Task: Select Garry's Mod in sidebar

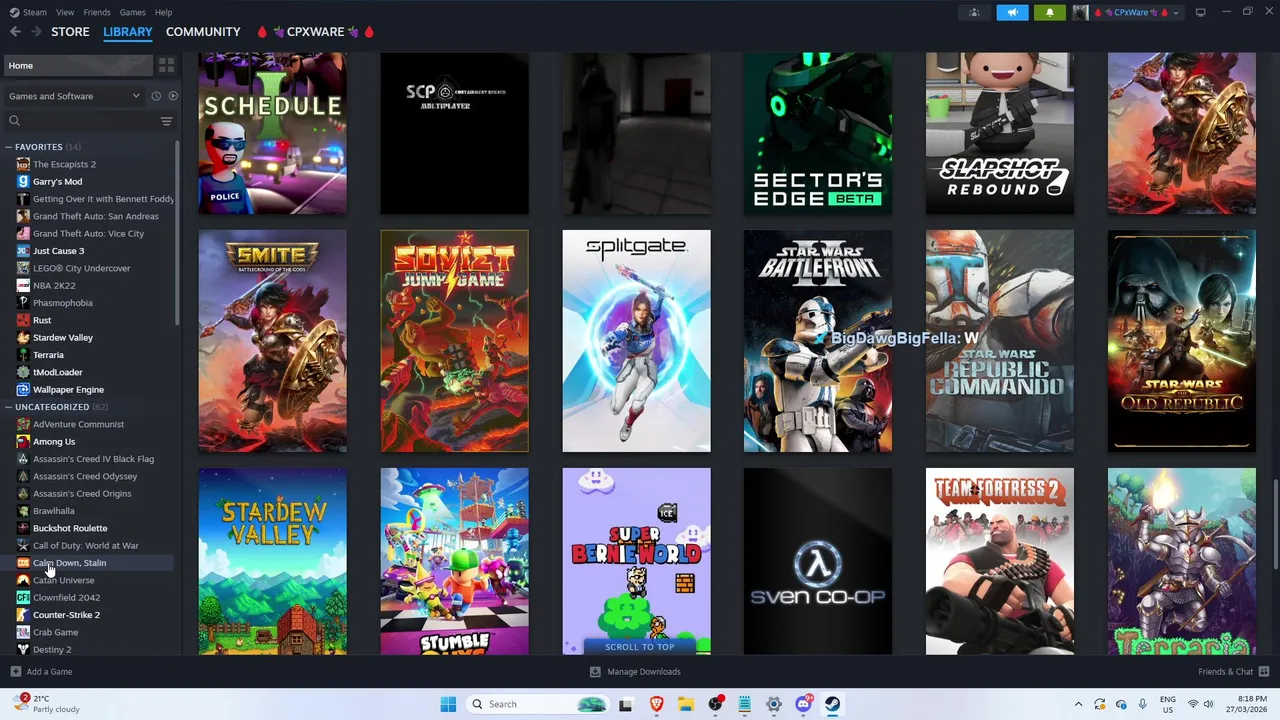Action: pos(57,181)
